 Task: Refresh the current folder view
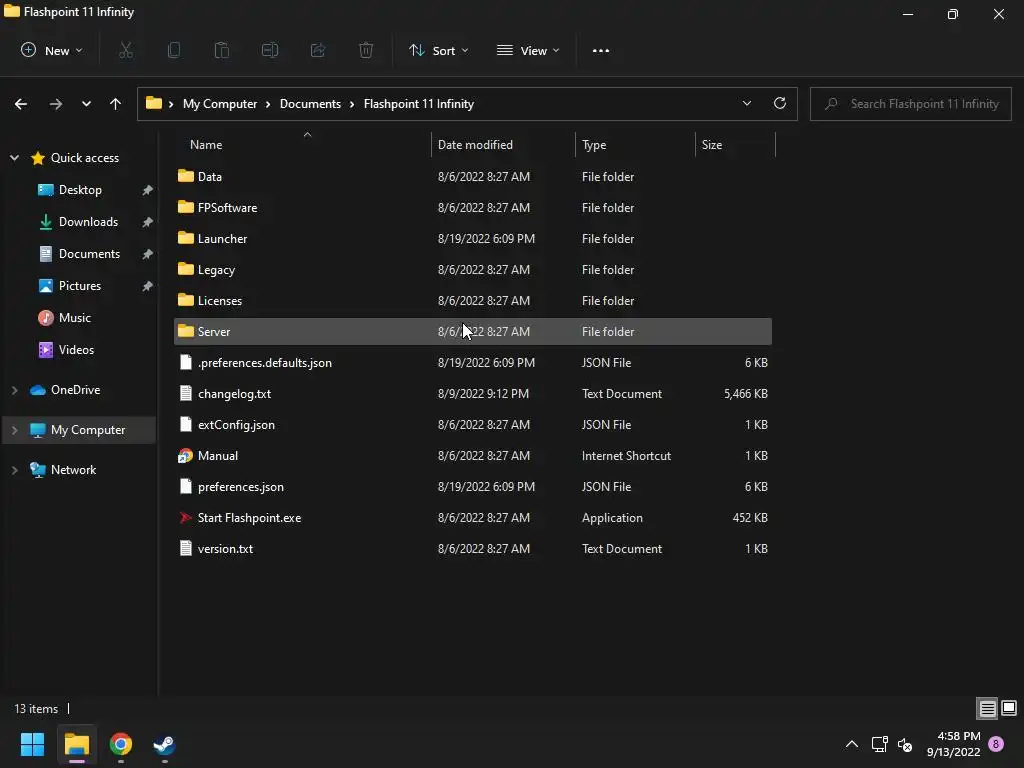[x=780, y=103]
